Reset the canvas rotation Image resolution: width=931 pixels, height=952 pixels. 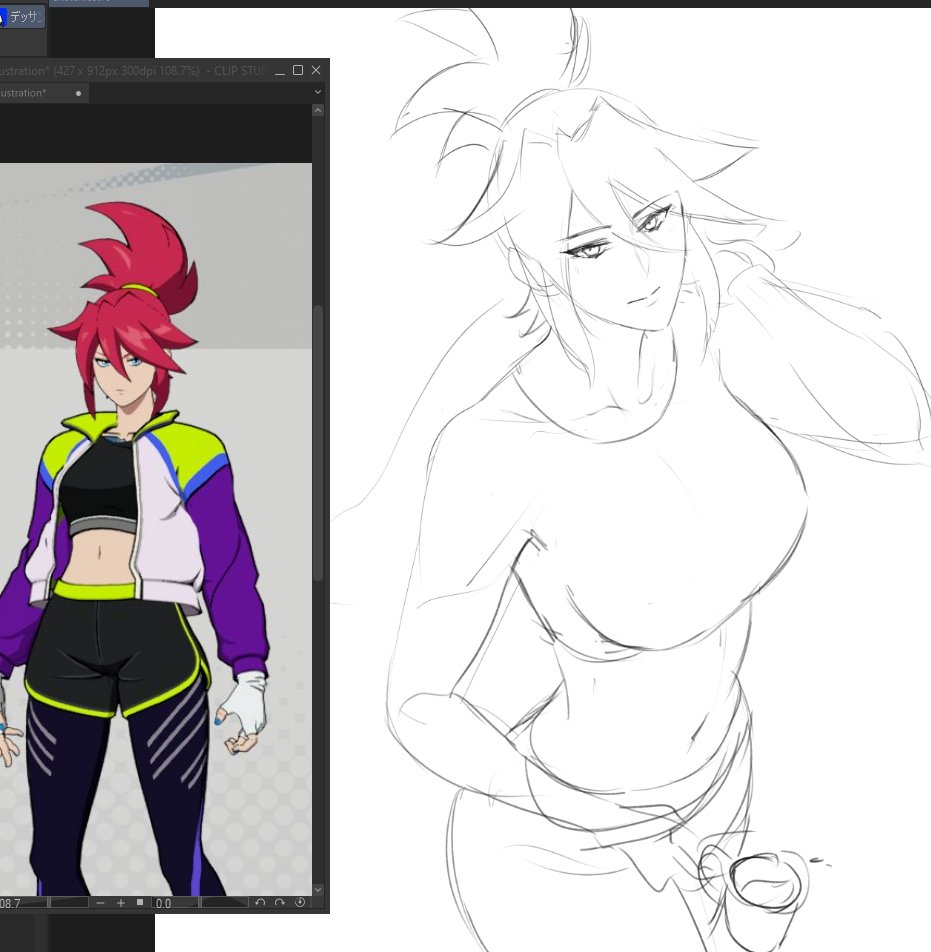click(x=299, y=902)
